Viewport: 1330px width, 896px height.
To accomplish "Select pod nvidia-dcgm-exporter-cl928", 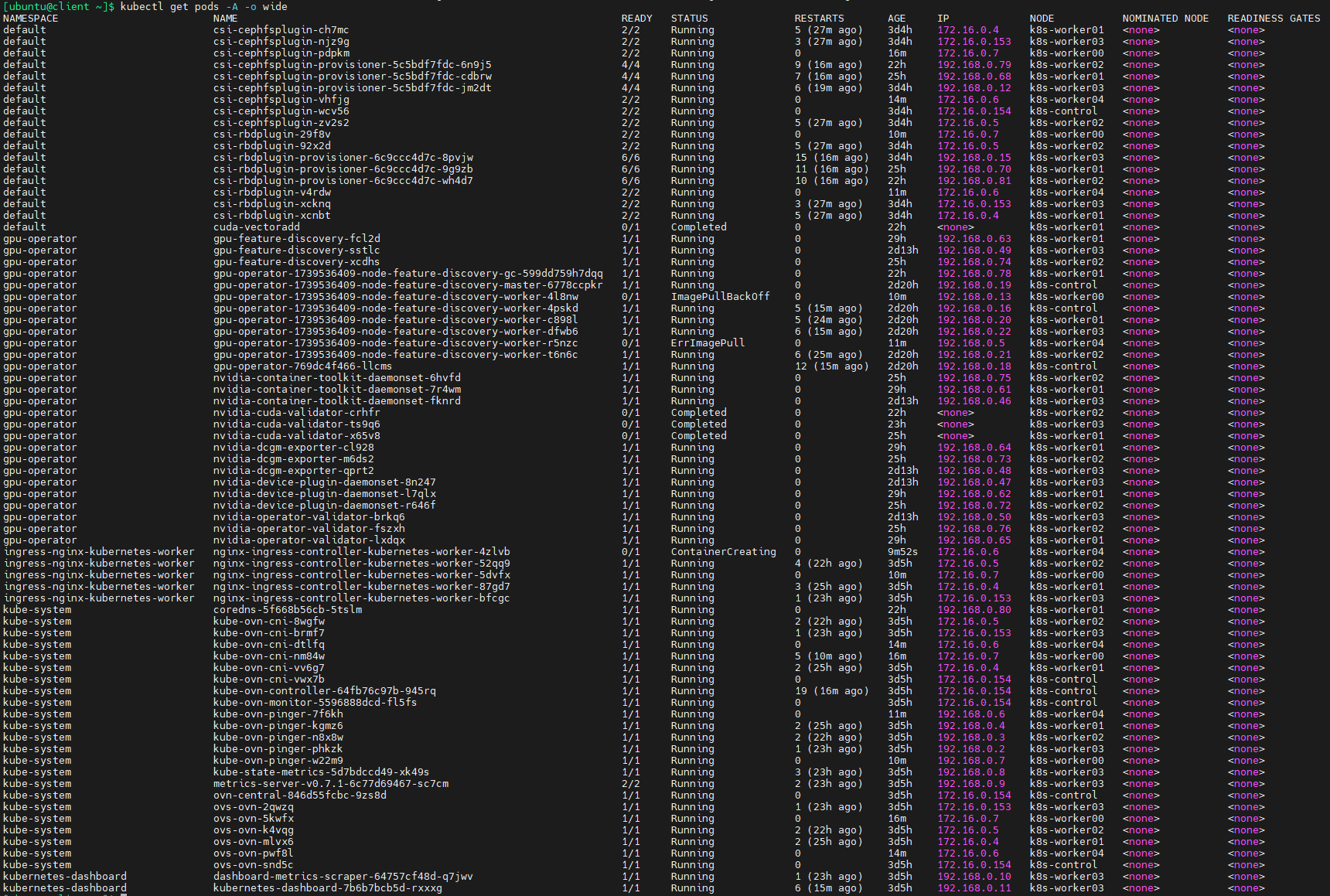I will [293, 447].
